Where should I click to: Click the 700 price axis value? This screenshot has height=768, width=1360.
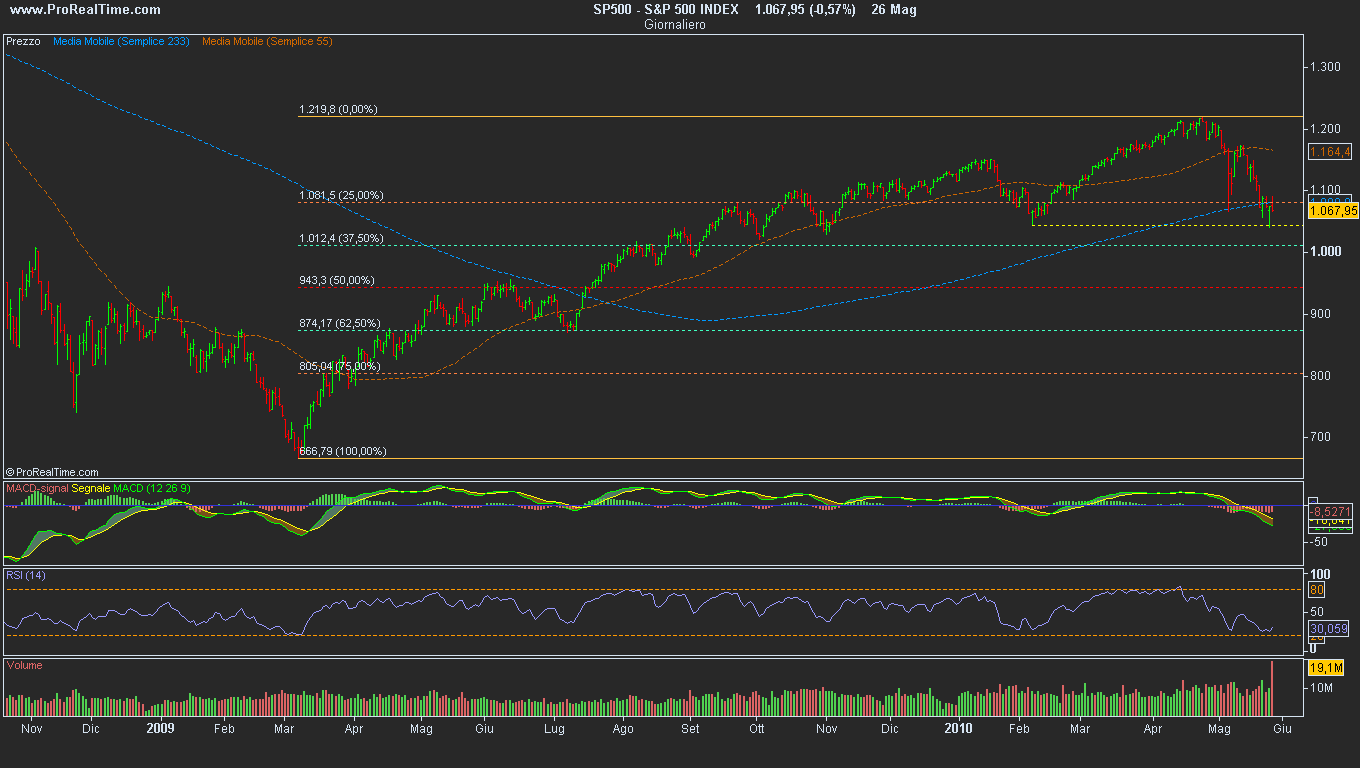pyautogui.click(x=1319, y=438)
